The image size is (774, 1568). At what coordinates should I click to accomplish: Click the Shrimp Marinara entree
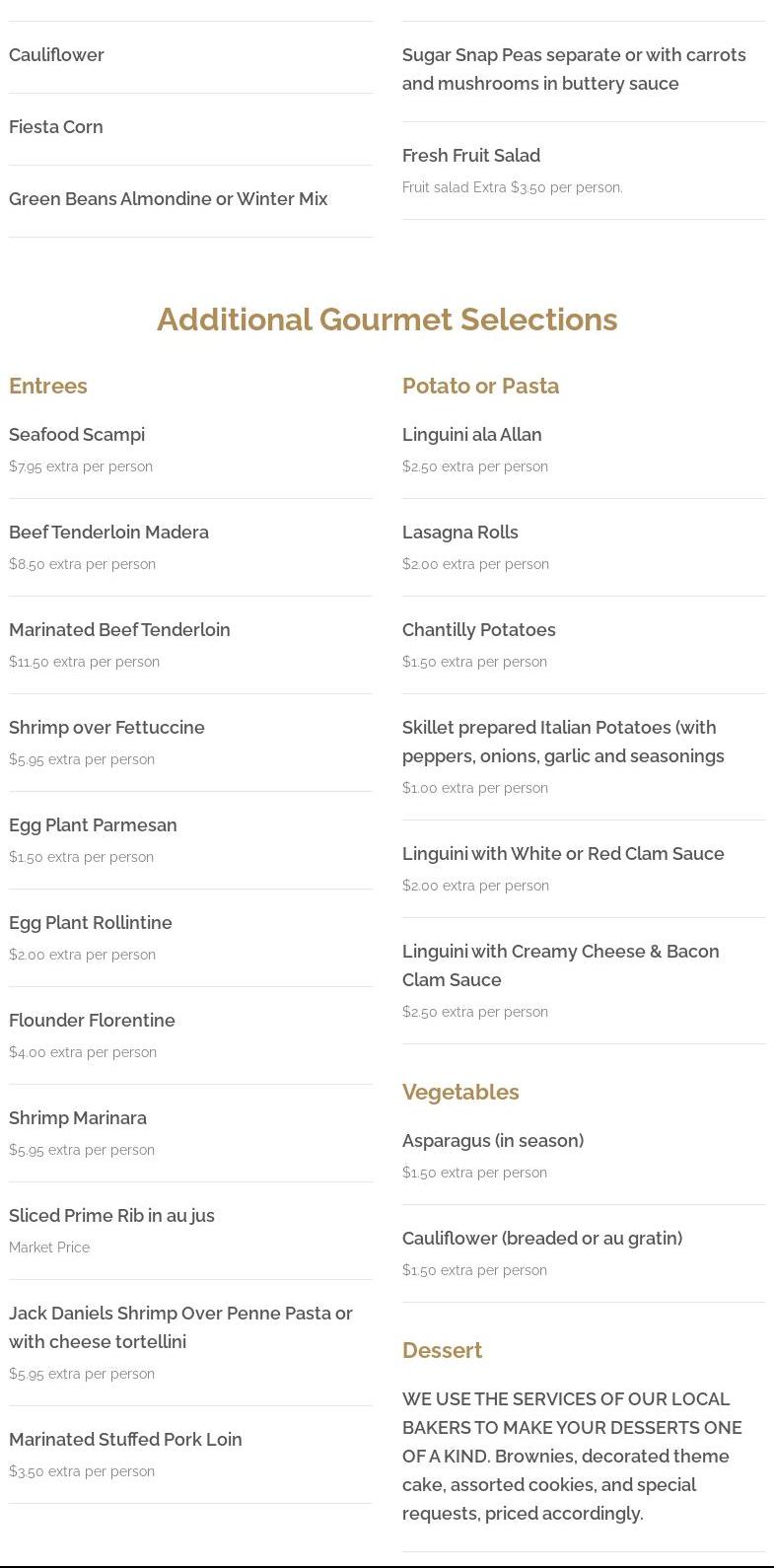78,1118
